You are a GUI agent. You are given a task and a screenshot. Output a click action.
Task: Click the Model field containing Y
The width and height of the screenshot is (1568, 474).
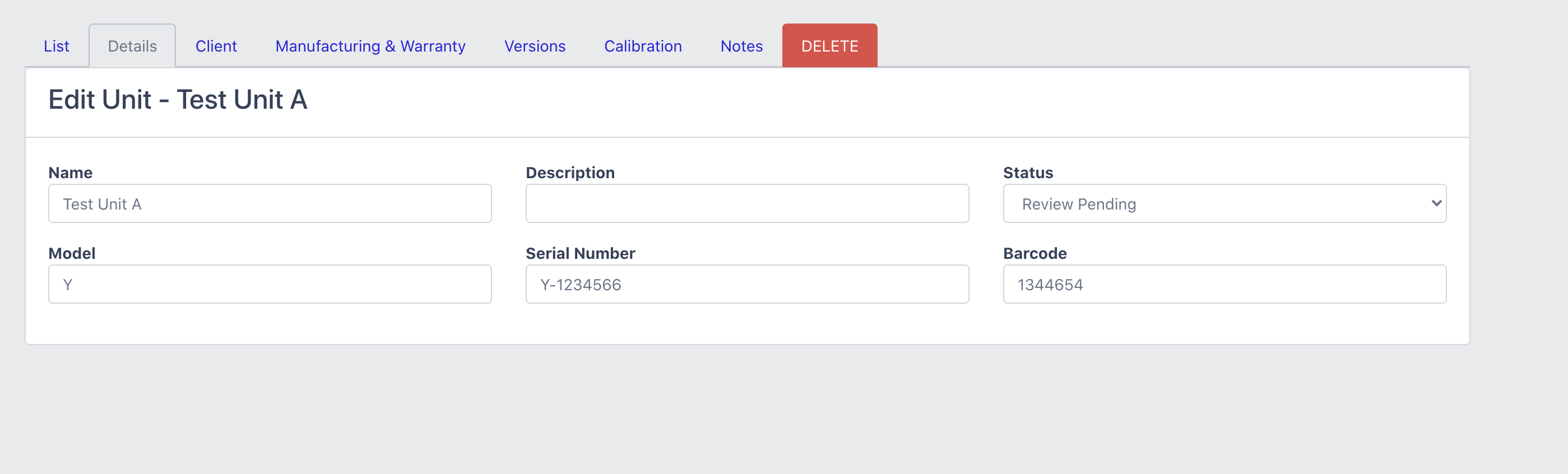(x=270, y=284)
